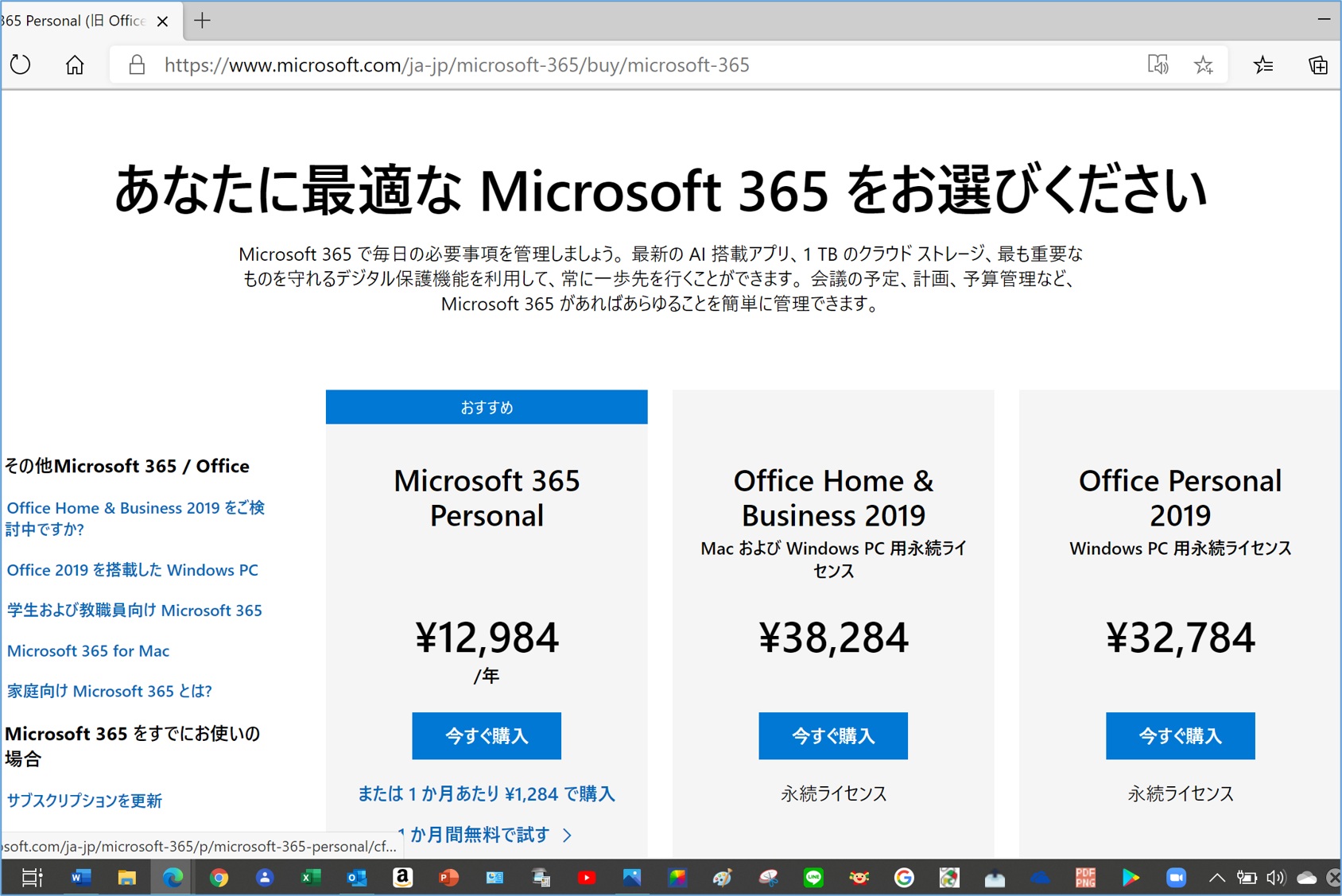
Task: Open the volume speaker tray icon
Action: [1276, 878]
